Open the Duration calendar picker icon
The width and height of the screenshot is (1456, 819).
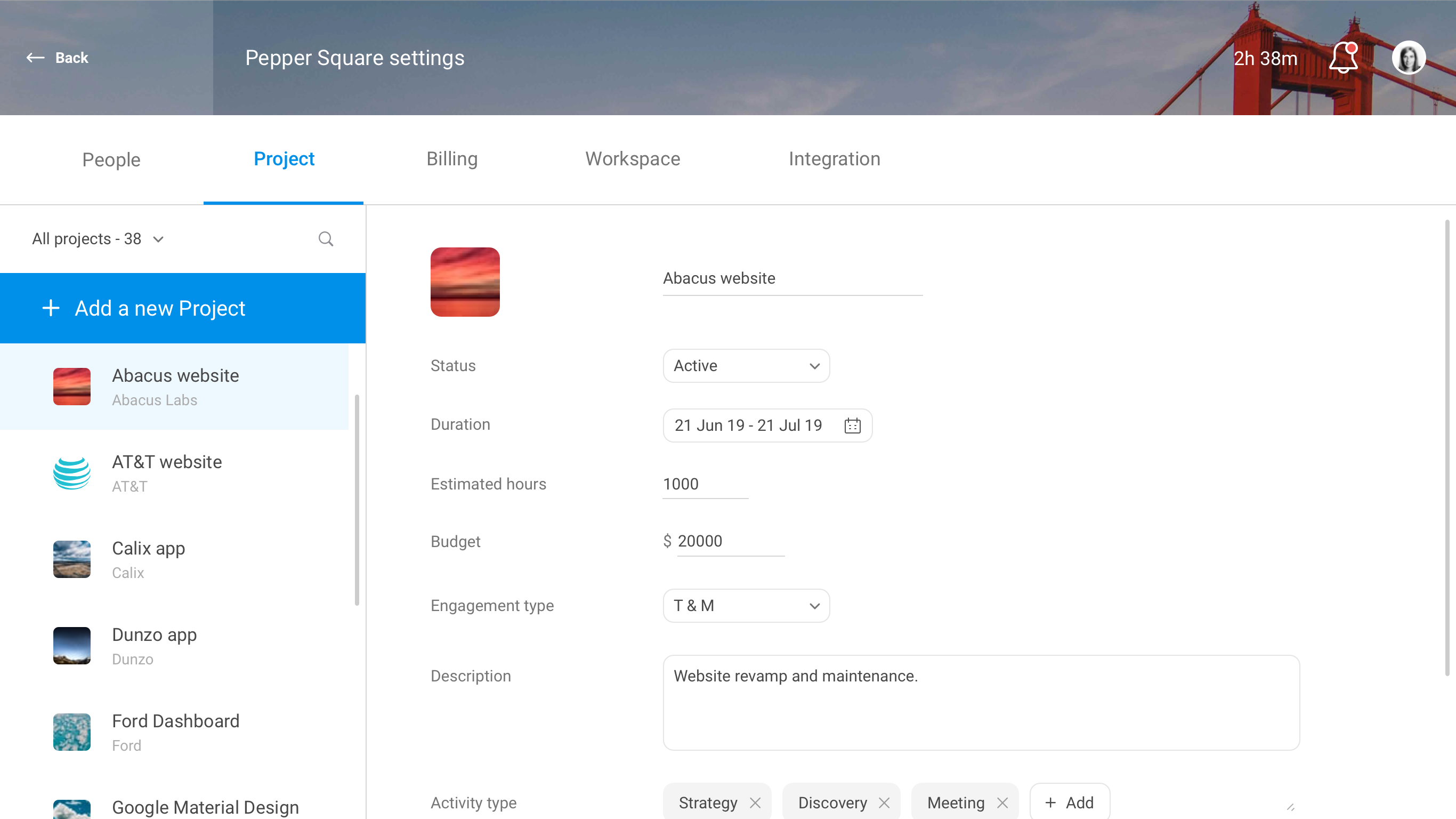pos(852,425)
